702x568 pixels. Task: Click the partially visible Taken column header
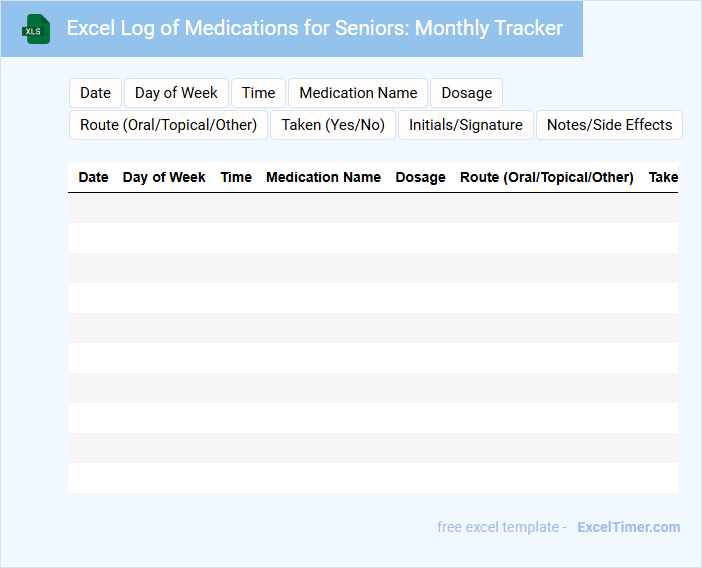[663, 177]
